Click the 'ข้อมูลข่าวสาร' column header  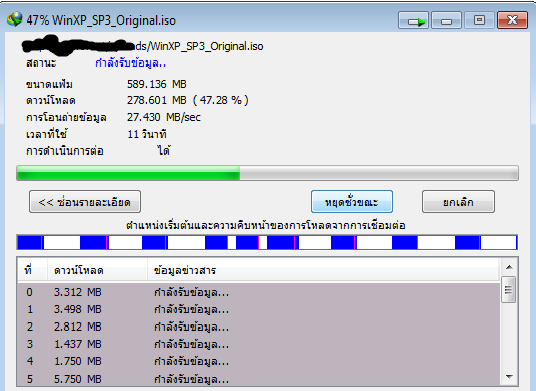[323, 270]
